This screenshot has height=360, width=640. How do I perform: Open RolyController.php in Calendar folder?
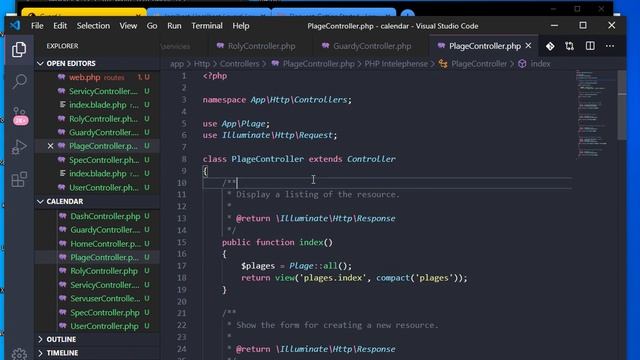[98, 271]
